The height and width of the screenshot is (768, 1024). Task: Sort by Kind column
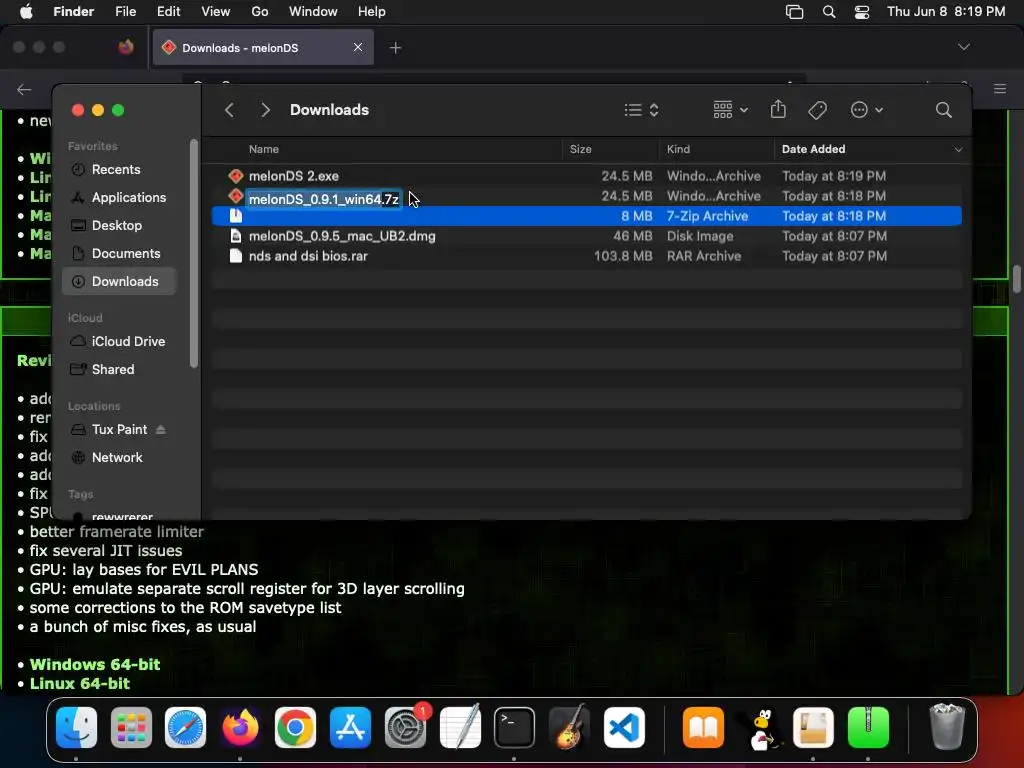(x=678, y=149)
